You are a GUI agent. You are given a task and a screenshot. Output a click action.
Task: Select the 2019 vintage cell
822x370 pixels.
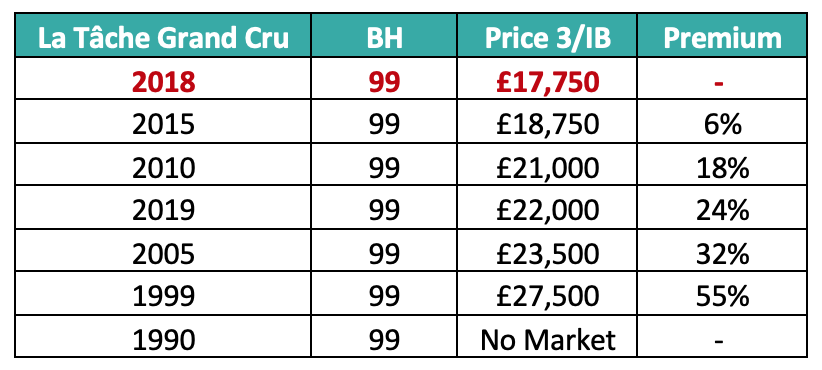point(163,207)
